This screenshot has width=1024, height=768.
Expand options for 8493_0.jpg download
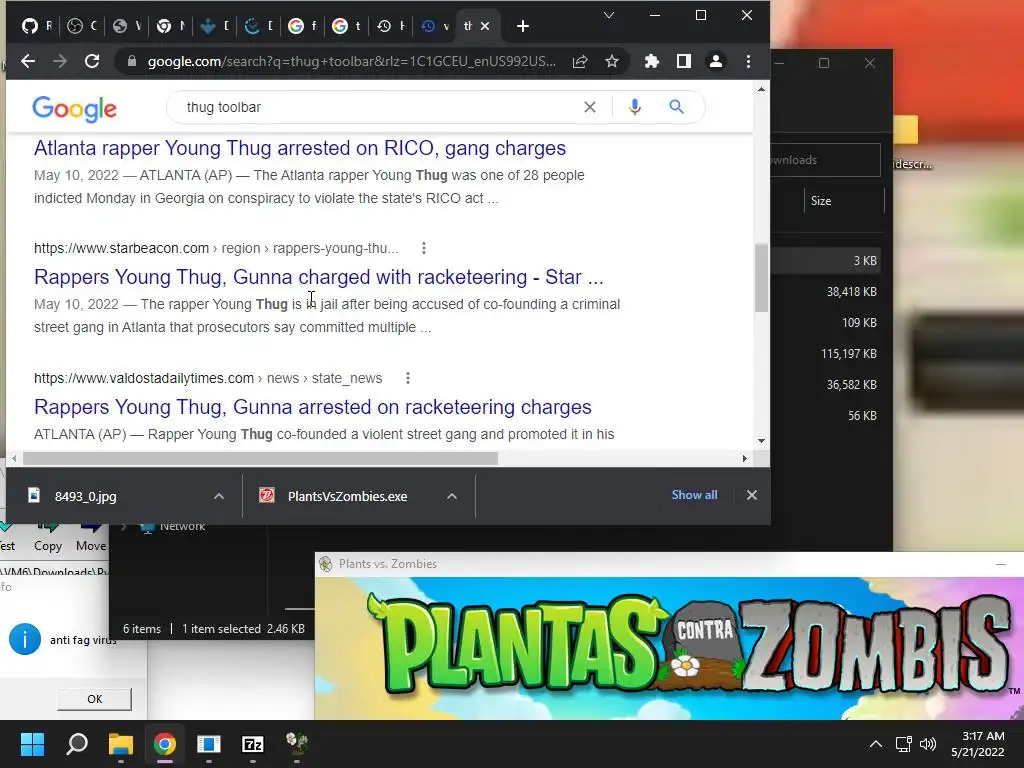[x=219, y=496]
